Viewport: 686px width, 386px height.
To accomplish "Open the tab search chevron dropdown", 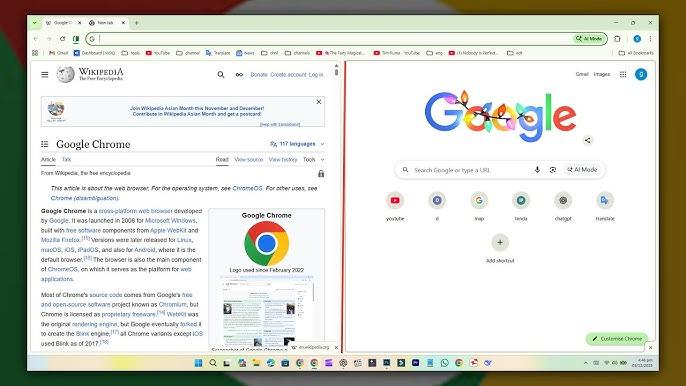I will tap(35, 23).
